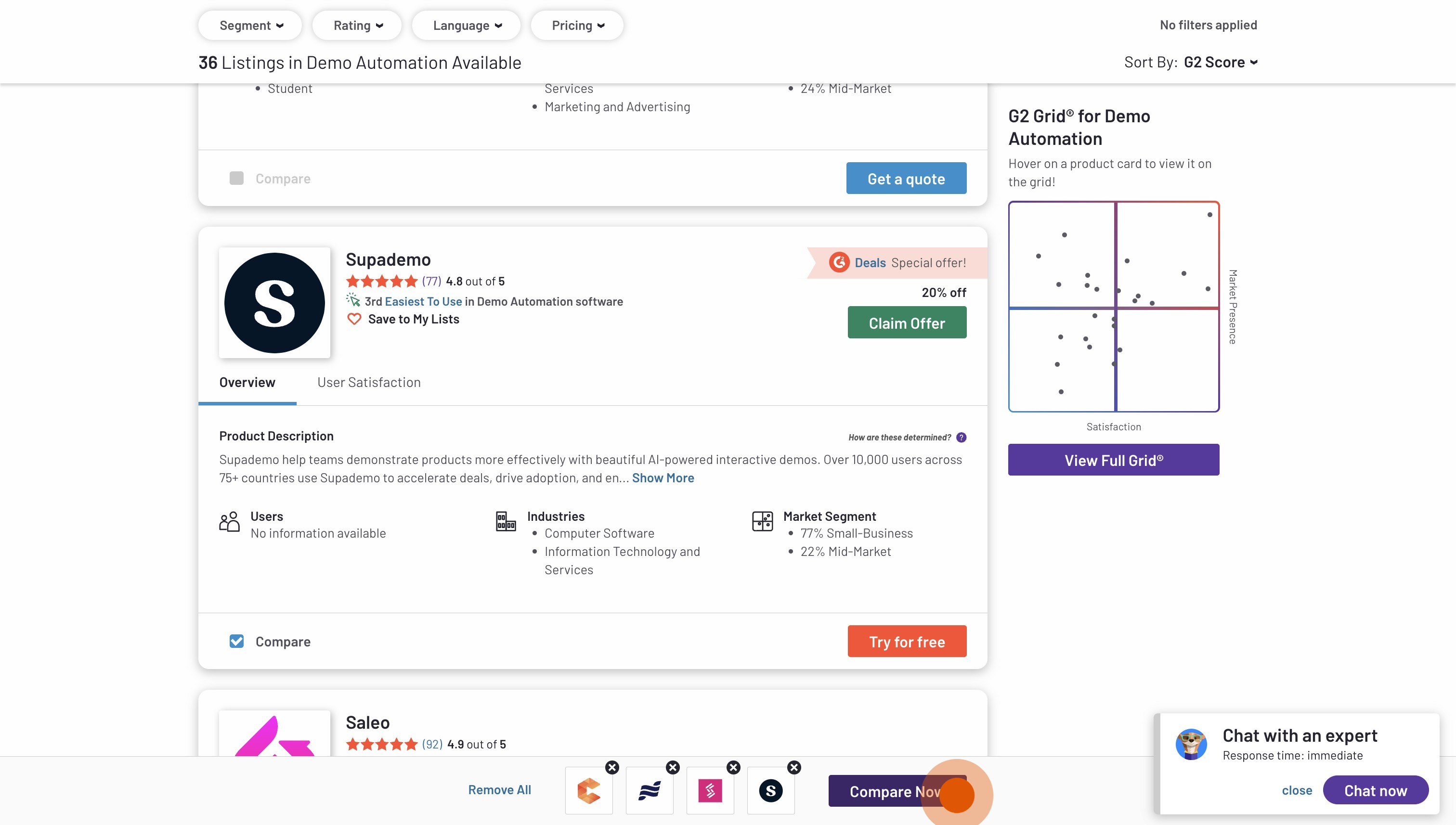Viewport: 1456px width, 825px height.
Task: Remove the blue wave product from comparison
Action: coord(673,767)
